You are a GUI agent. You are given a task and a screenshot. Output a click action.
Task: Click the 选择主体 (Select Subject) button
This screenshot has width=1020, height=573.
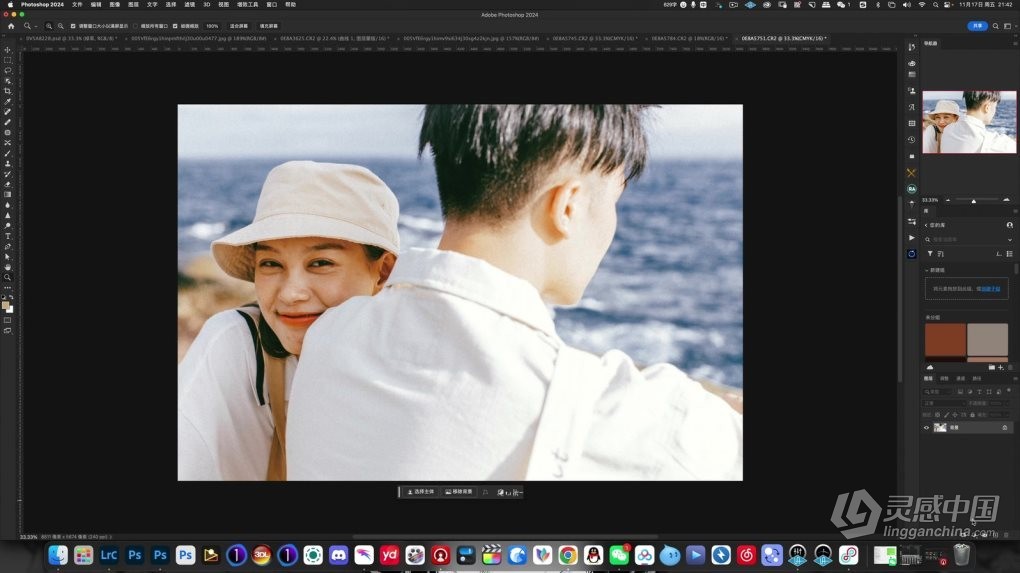click(x=420, y=492)
